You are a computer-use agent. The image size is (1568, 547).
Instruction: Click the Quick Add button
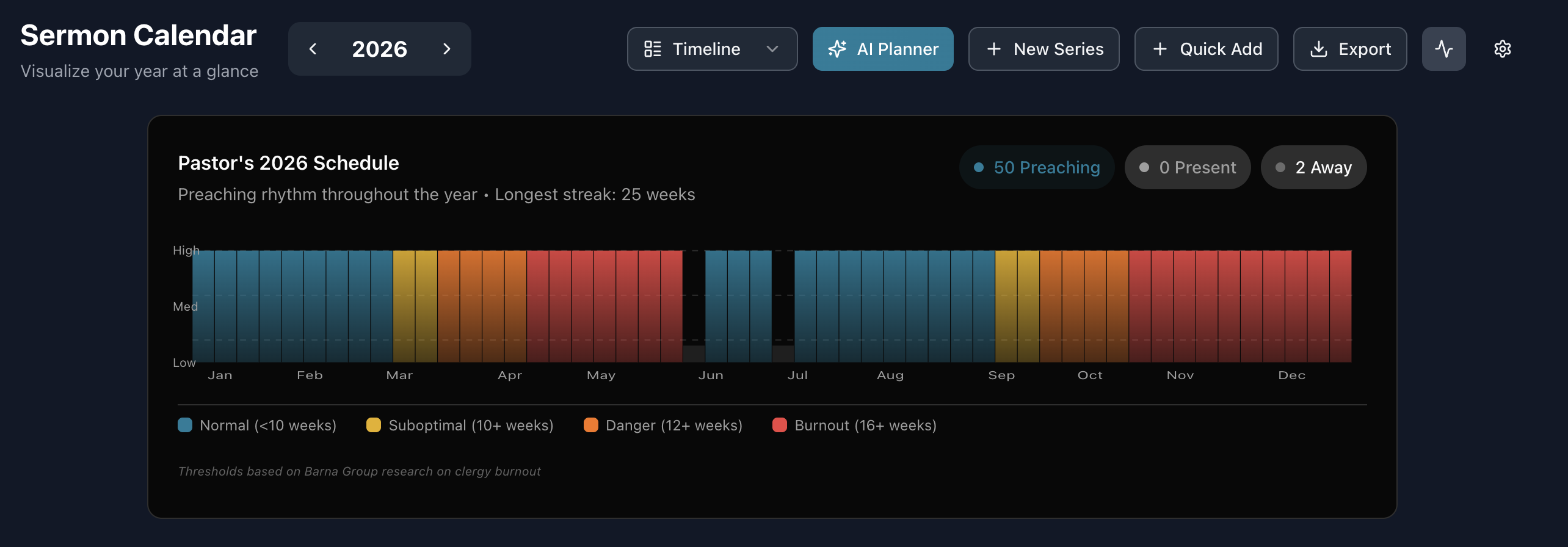pos(1206,49)
